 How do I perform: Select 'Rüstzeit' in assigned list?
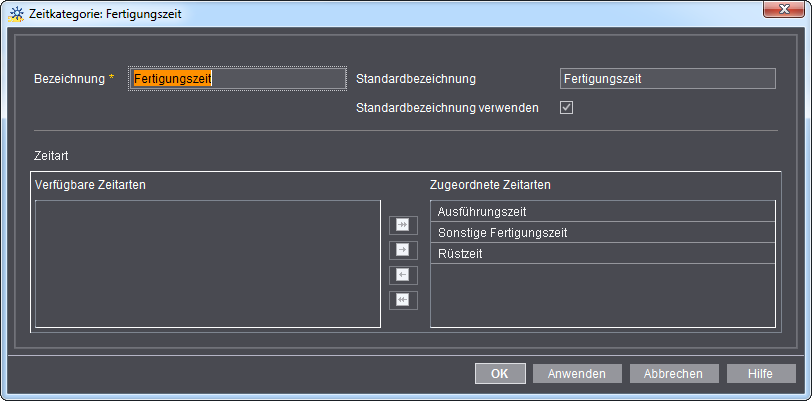click(x=602, y=254)
